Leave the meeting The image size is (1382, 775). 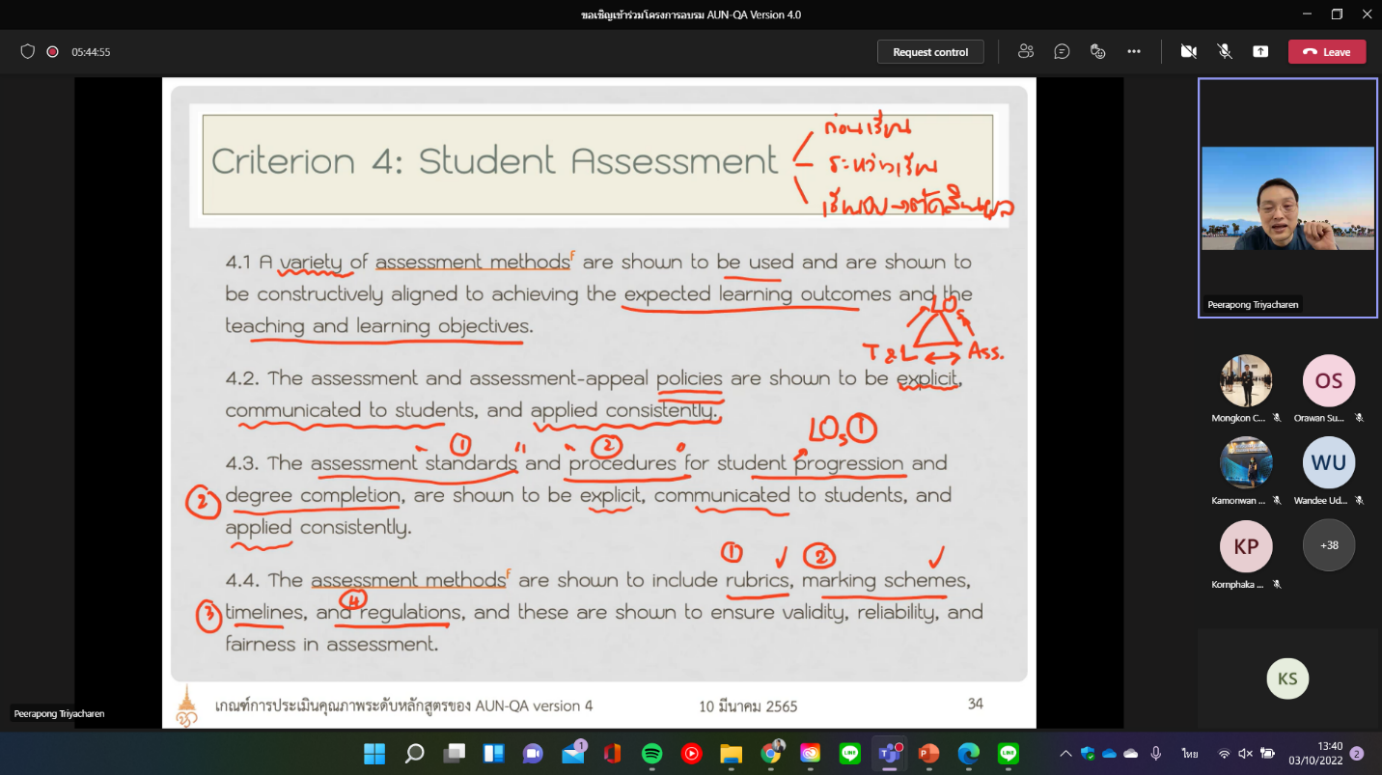tap(1327, 52)
